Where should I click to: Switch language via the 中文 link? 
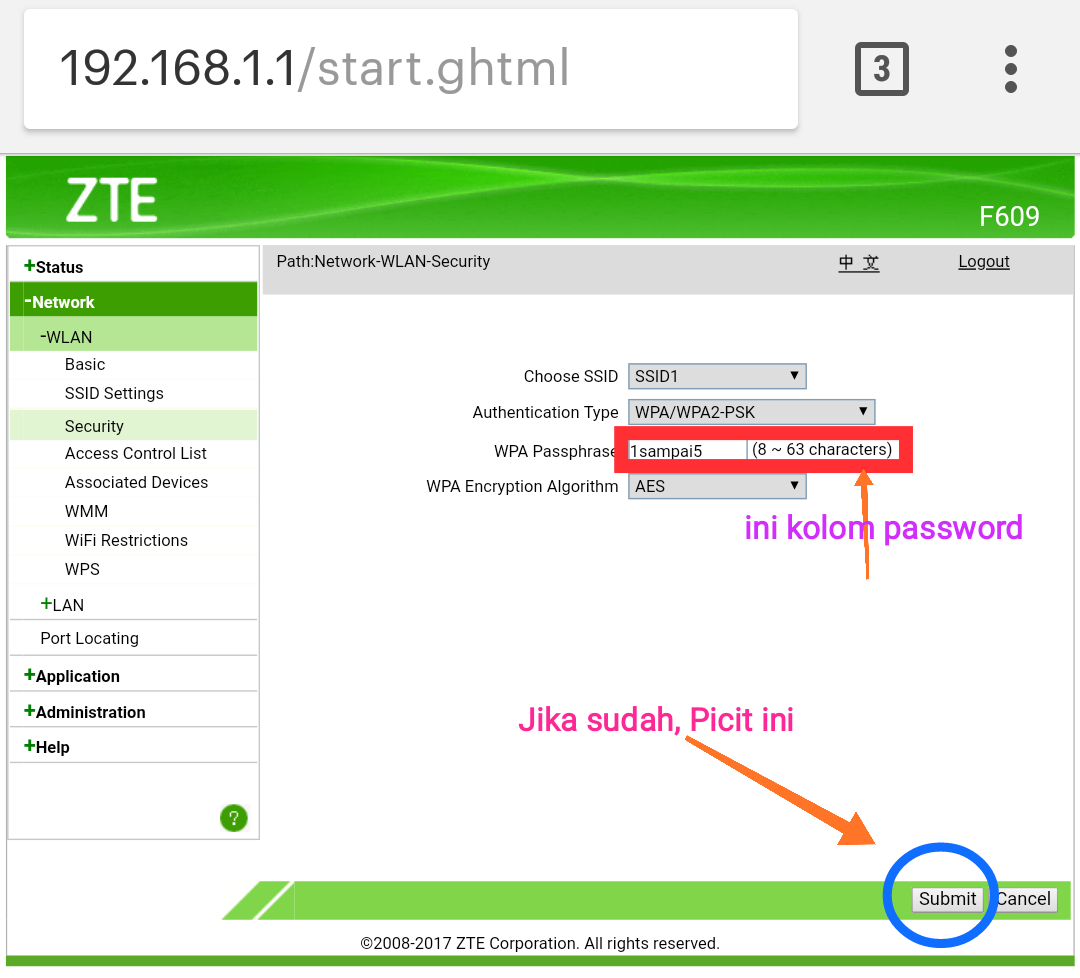858,262
